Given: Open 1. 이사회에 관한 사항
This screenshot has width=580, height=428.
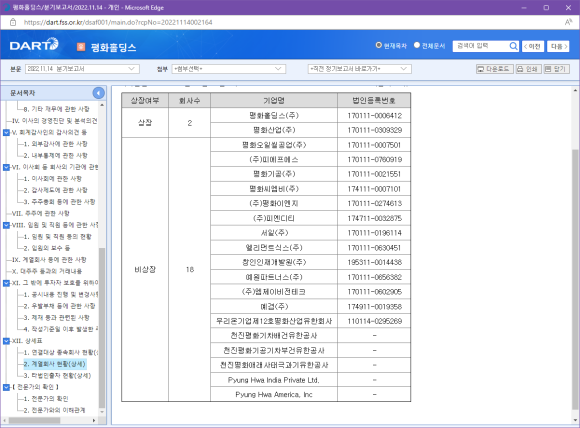Looking at the screenshot, I should point(53,179).
